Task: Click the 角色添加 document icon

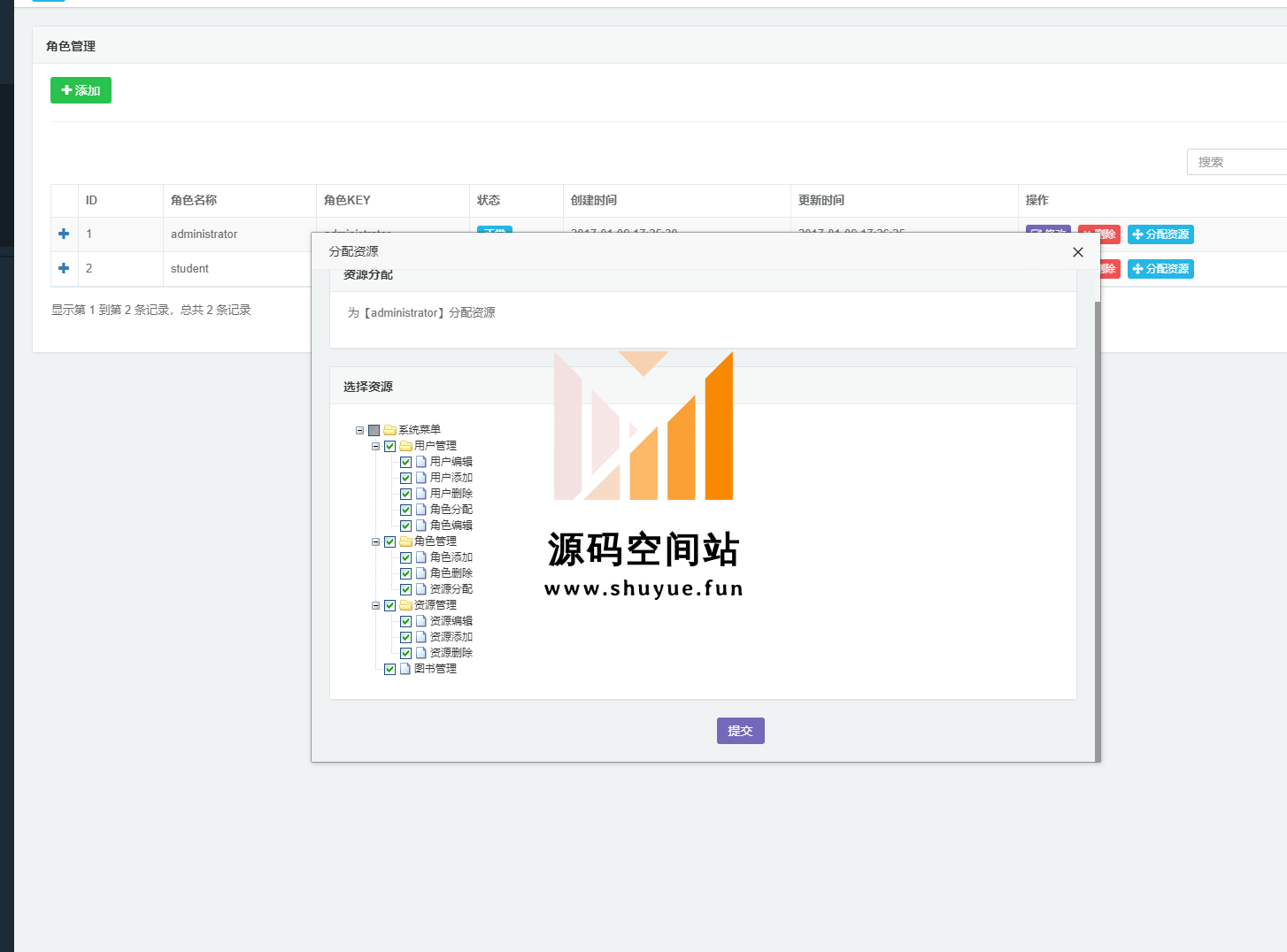Action: point(421,557)
